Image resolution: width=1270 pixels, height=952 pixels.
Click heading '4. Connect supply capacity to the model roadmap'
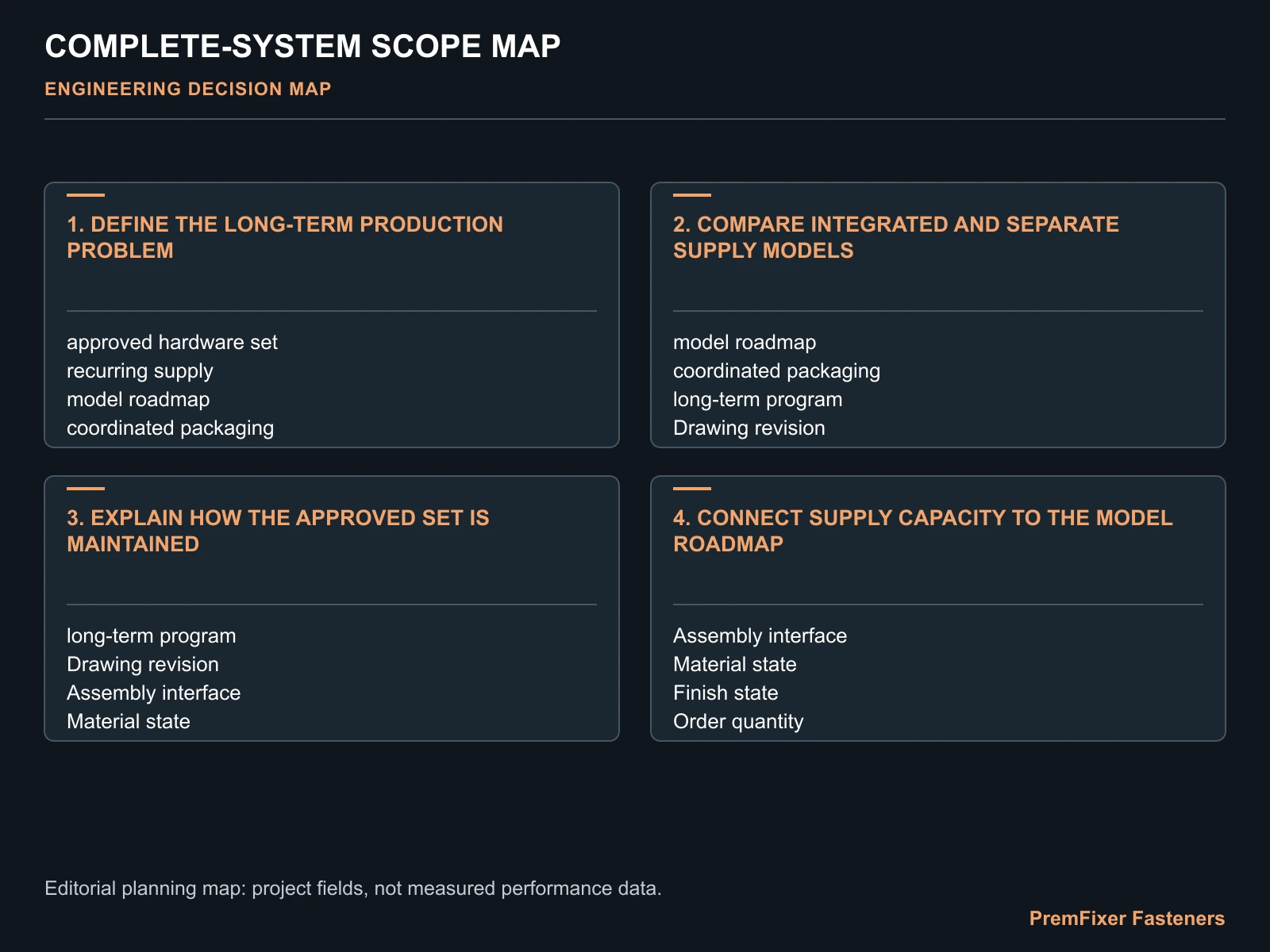tap(922, 531)
